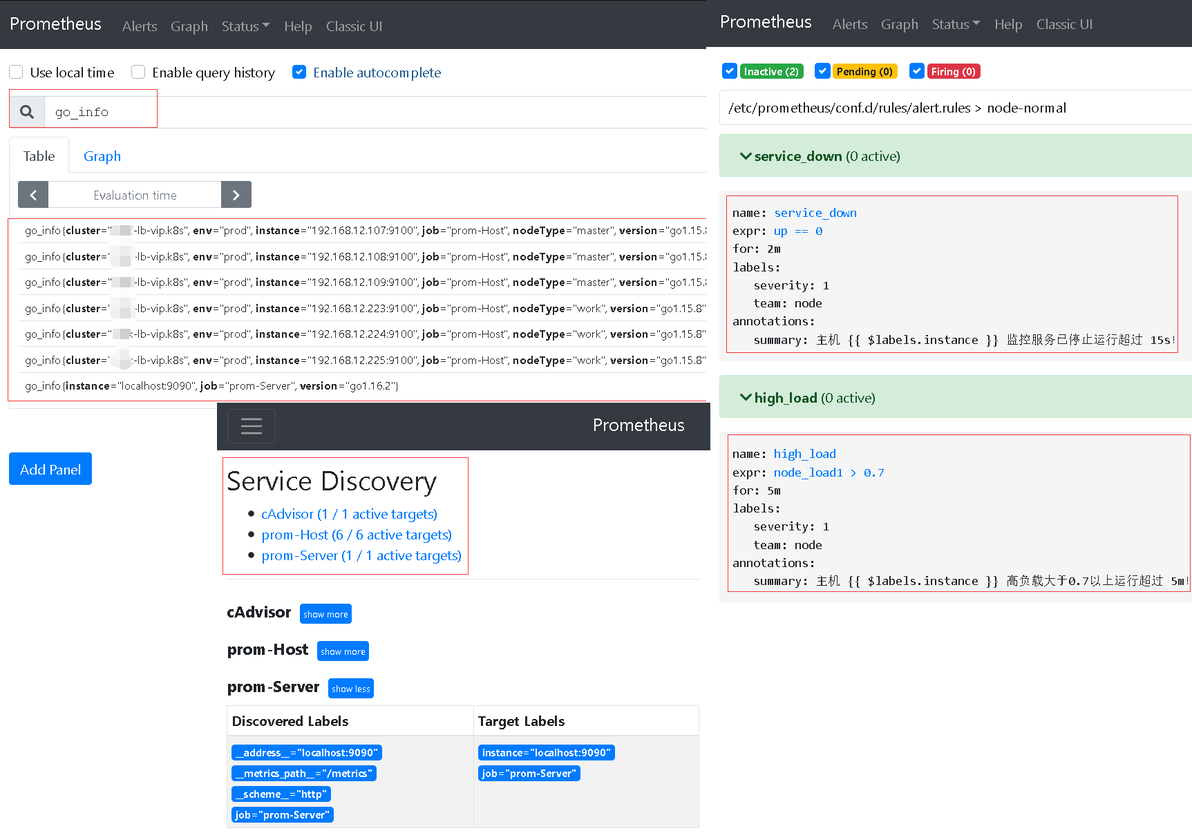Expand cAdvisor with show more
This screenshot has width=1192, height=833.
coord(325,614)
